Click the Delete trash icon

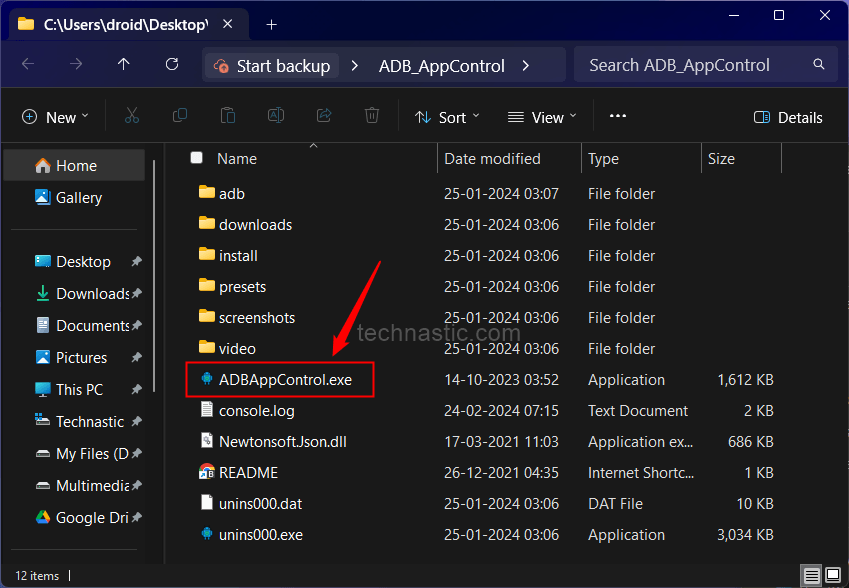tap(371, 116)
